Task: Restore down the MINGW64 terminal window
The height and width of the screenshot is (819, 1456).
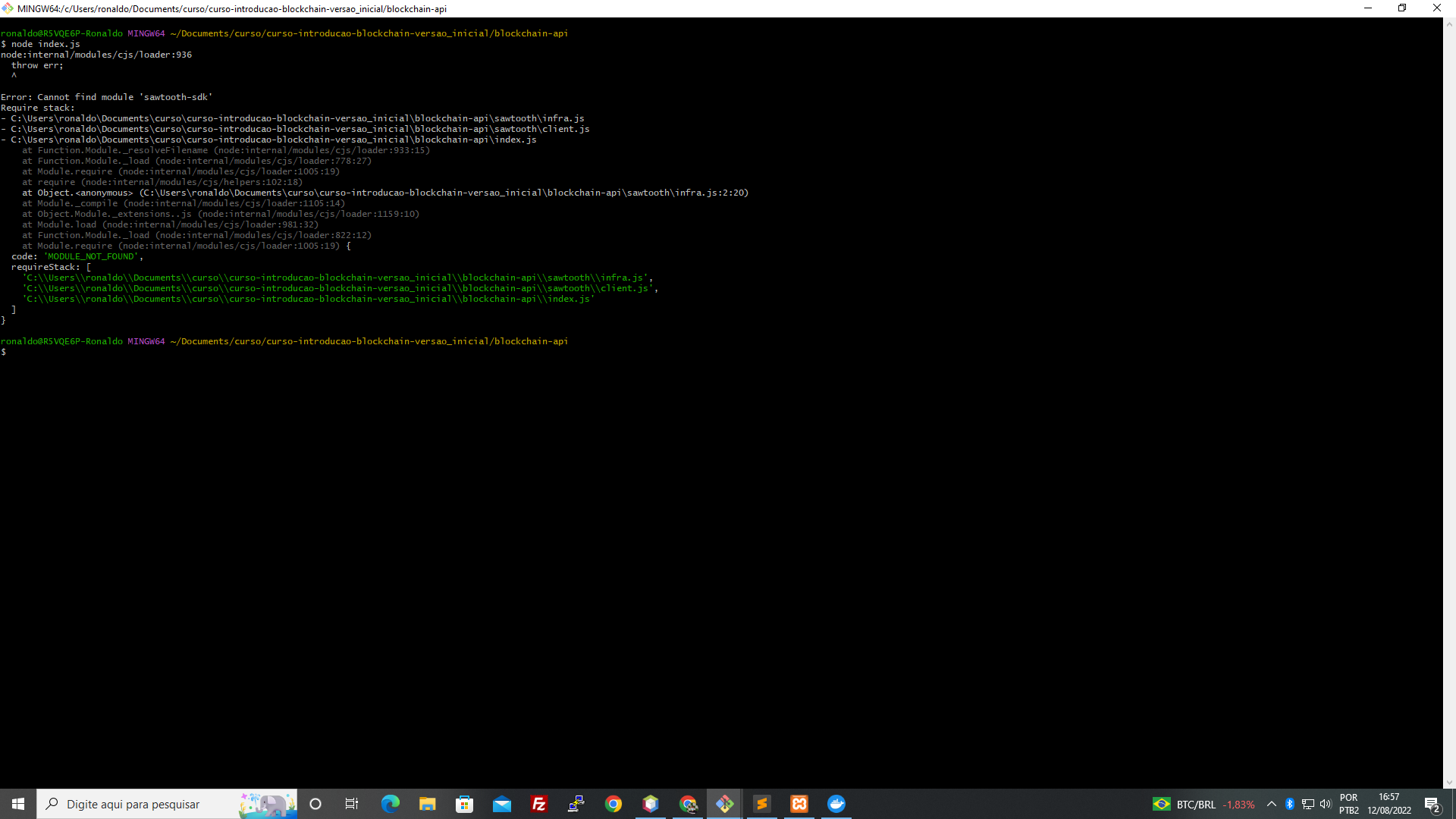Action: click(1402, 8)
